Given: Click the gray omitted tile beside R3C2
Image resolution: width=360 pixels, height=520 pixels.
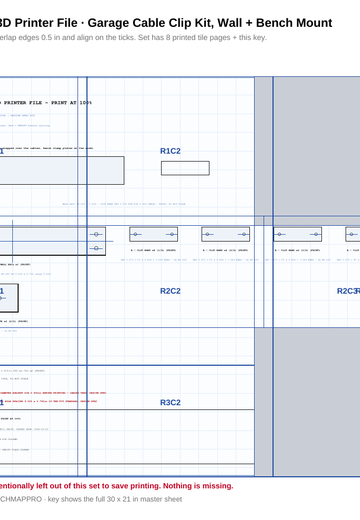Looking at the screenshot, I should 307,402.
